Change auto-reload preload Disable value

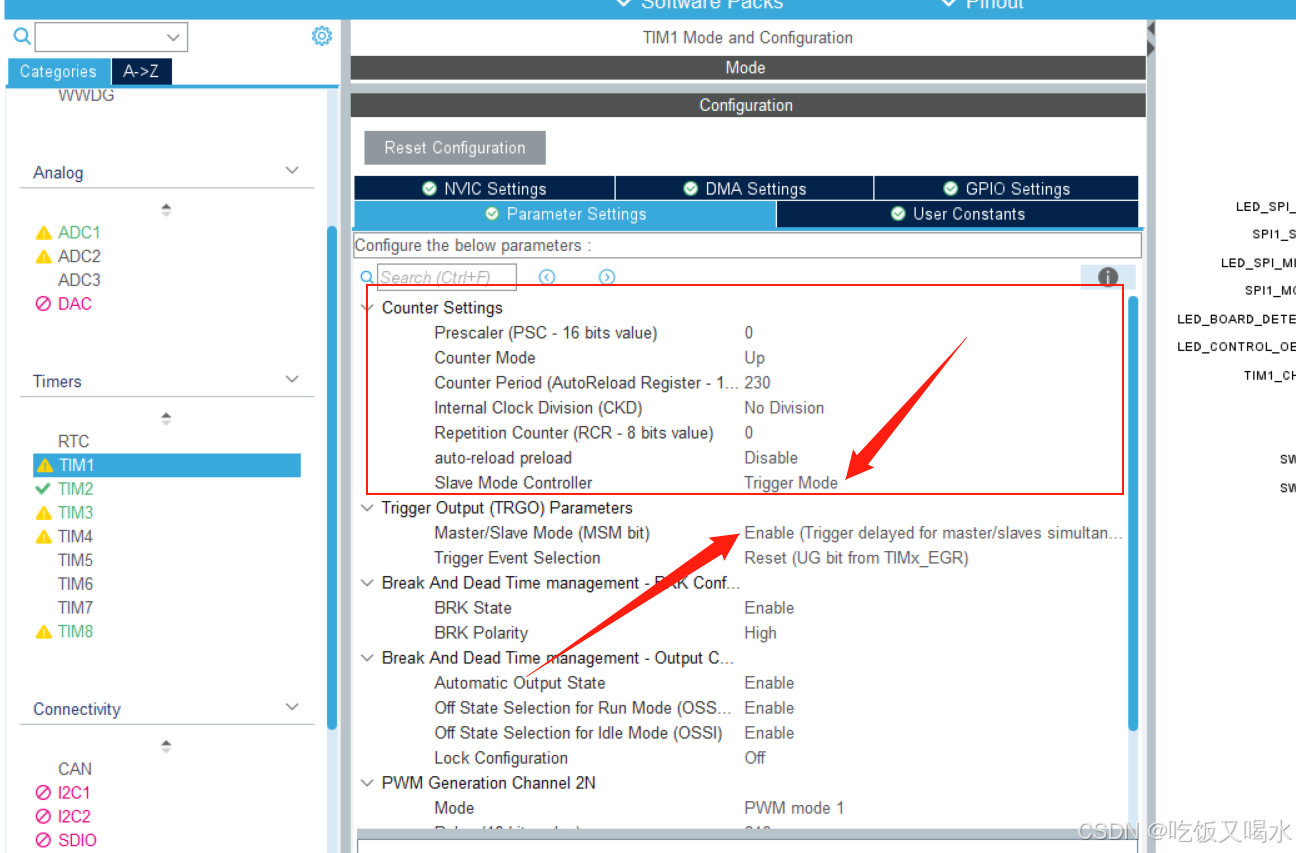tap(771, 458)
